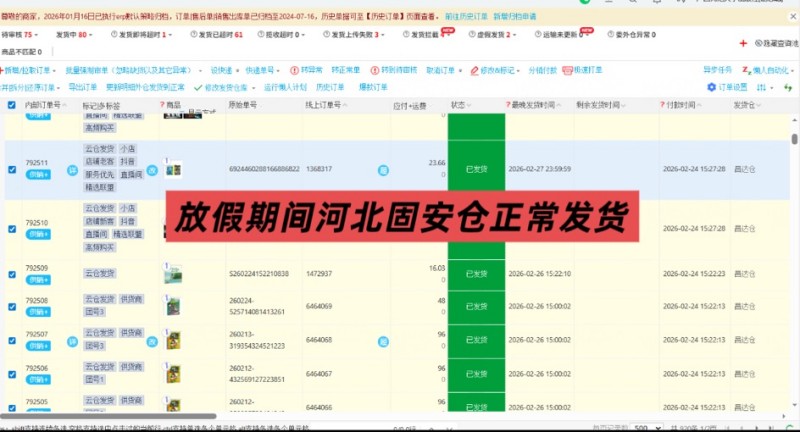Click the 极速打单 printer icon

(567, 70)
